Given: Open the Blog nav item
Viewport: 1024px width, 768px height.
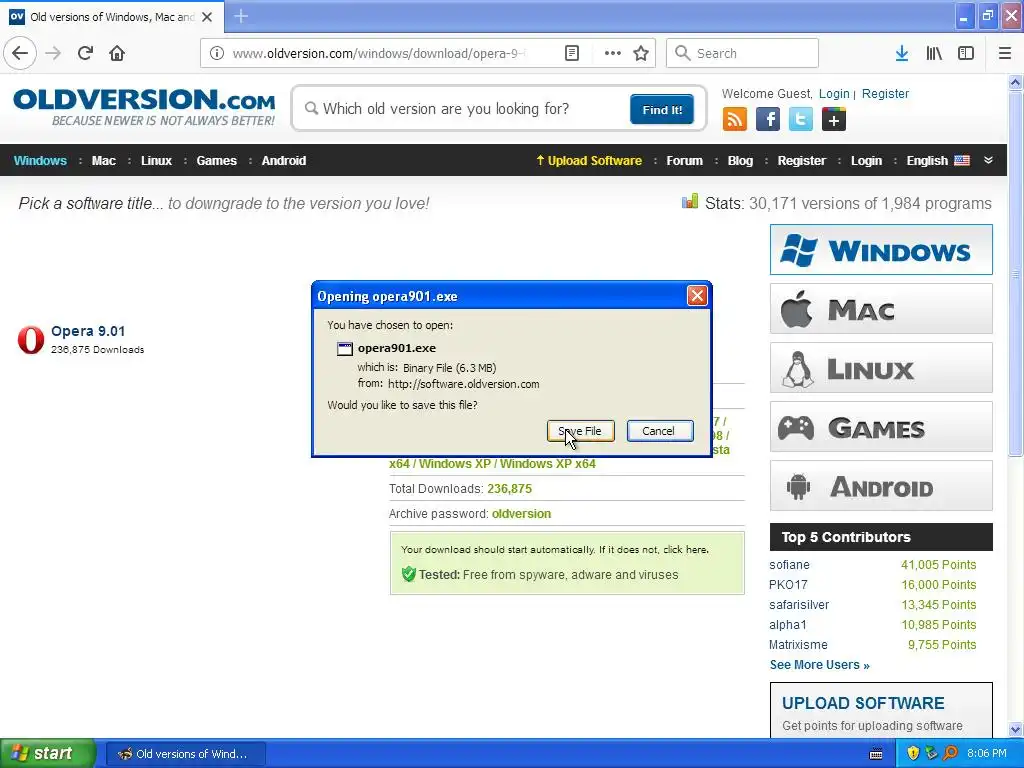Looking at the screenshot, I should click(x=740, y=161).
